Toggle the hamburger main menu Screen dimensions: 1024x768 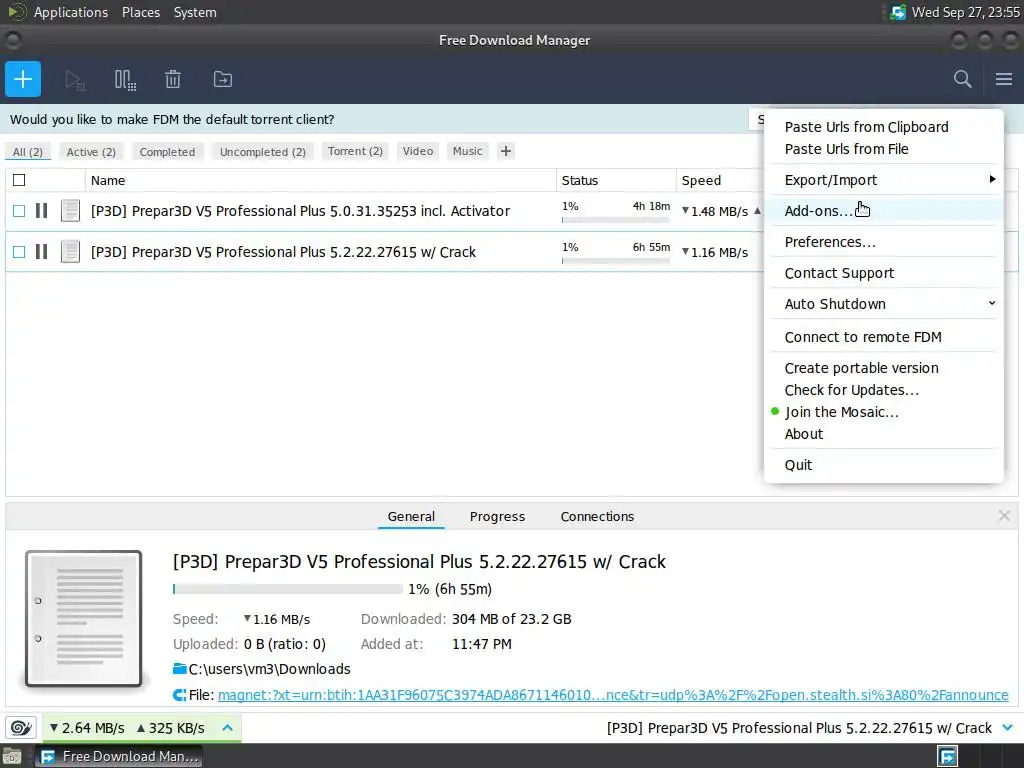click(x=1004, y=79)
